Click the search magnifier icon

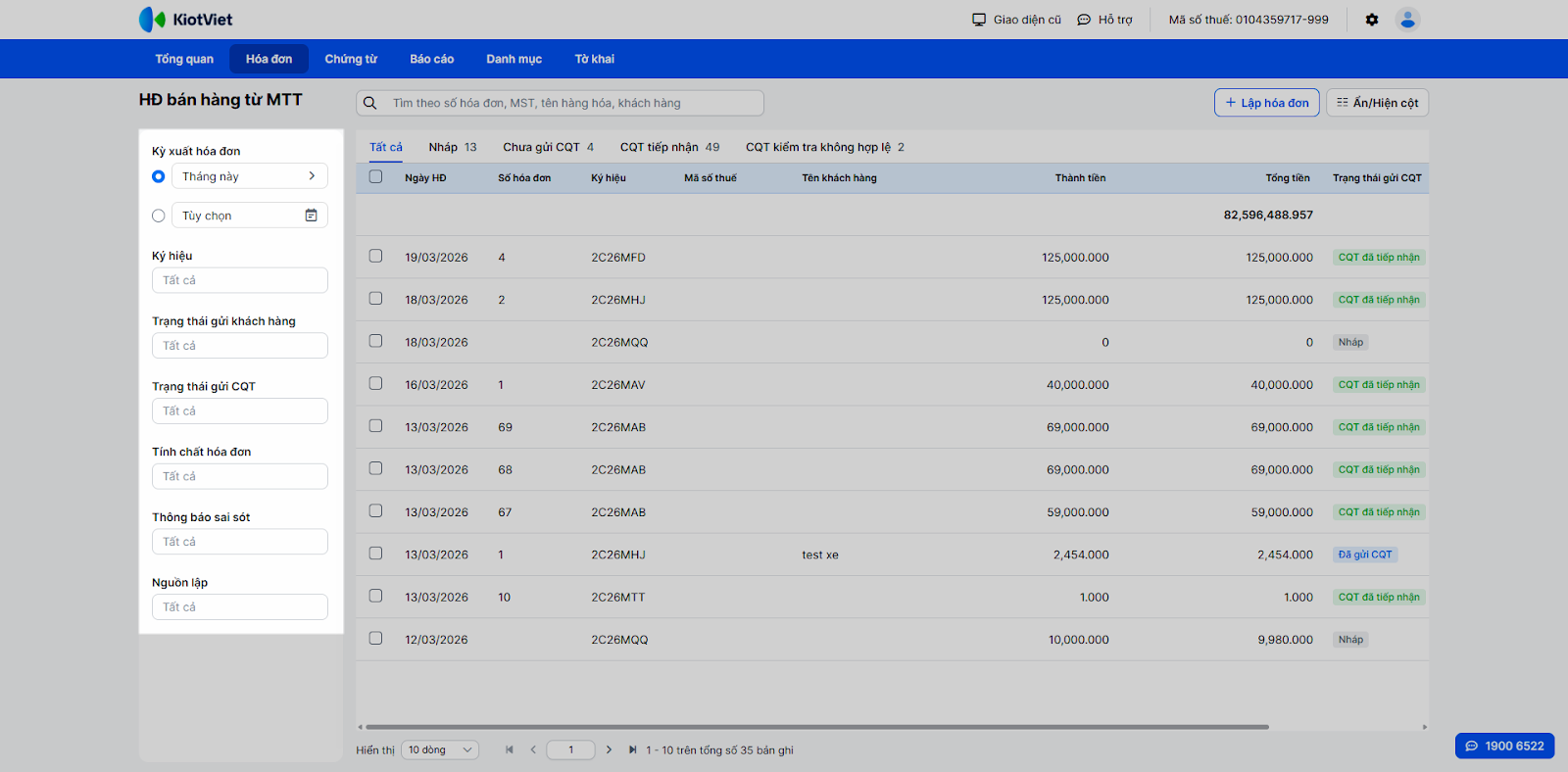(370, 103)
